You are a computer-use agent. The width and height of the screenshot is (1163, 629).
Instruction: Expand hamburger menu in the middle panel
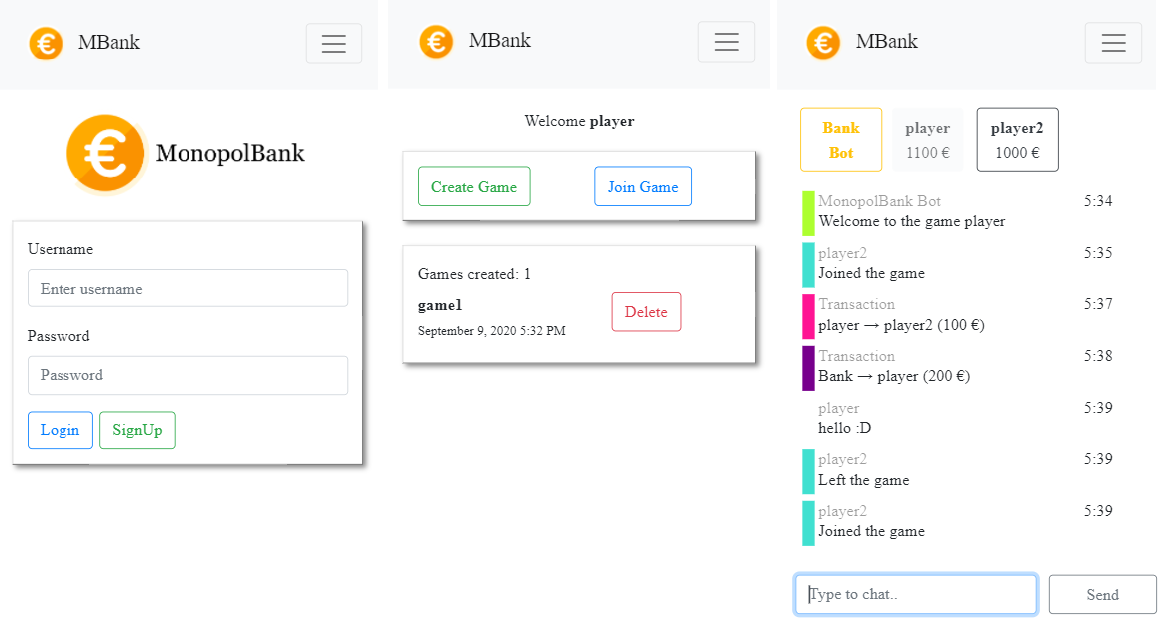pyautogui.click(x=726, y=42)
